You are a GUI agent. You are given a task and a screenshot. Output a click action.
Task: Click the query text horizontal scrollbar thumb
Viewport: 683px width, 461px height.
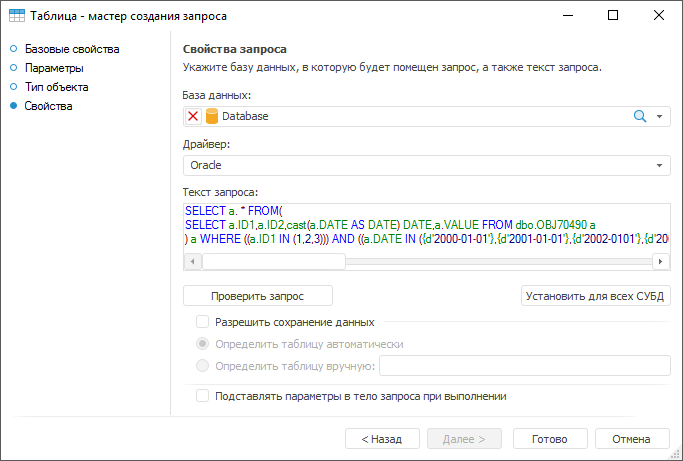(x=273, y=261)
